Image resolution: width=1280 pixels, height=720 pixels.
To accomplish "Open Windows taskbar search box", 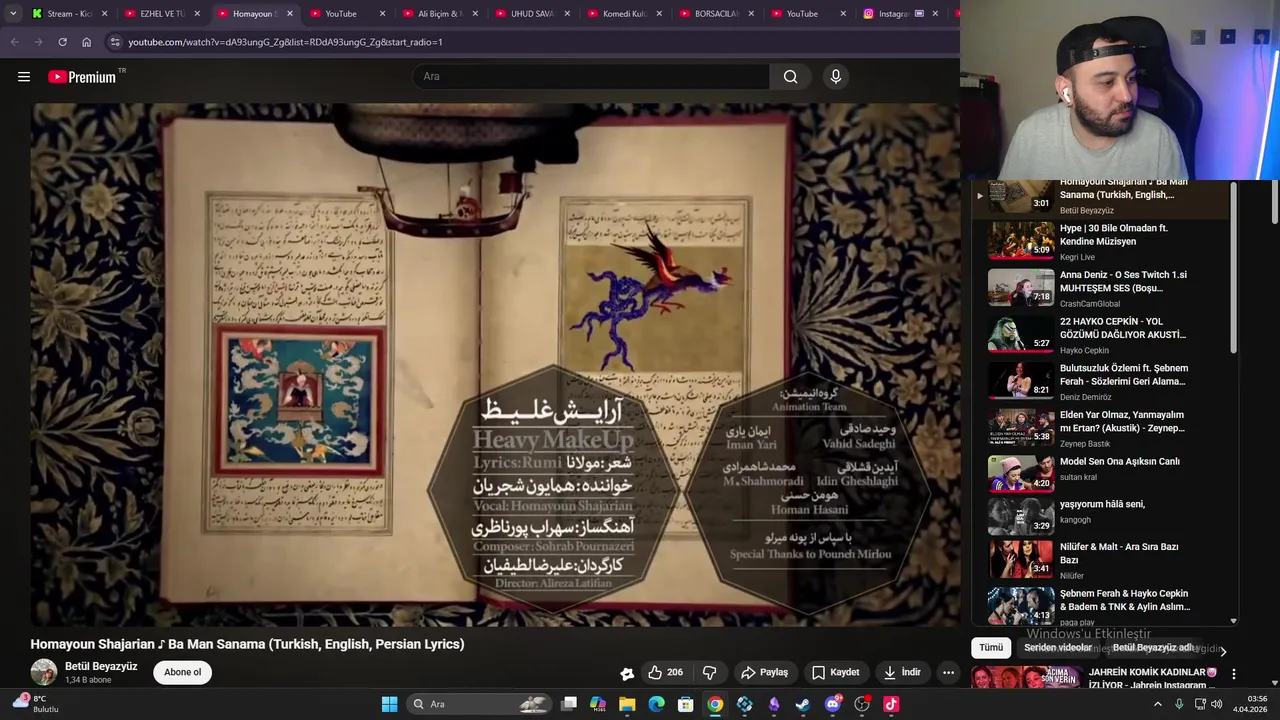I will point(480,704).
